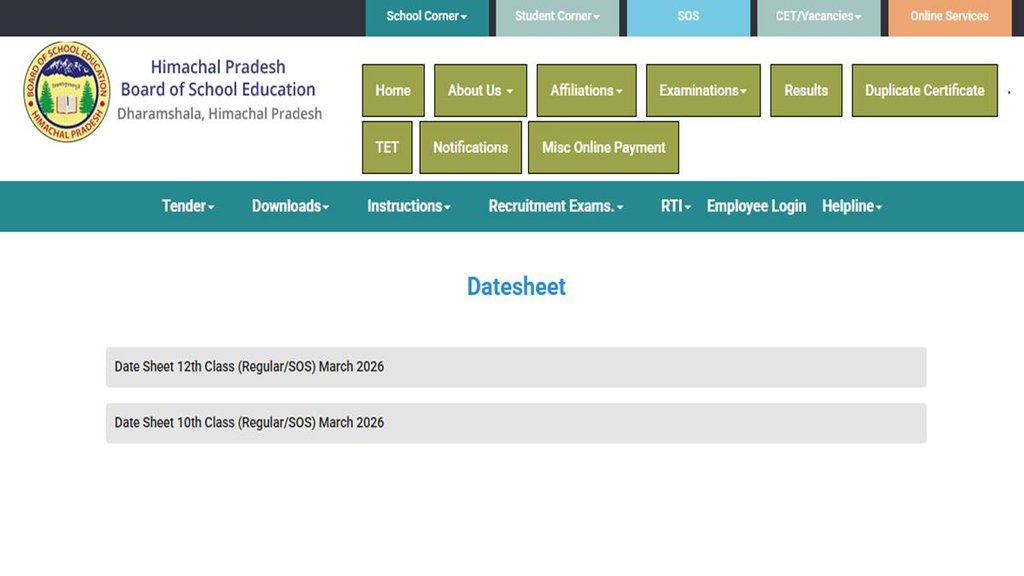Expand the RTI dropdown
Image resolution: width=1024 pixels, height=576 pixels.
[674, 207]
